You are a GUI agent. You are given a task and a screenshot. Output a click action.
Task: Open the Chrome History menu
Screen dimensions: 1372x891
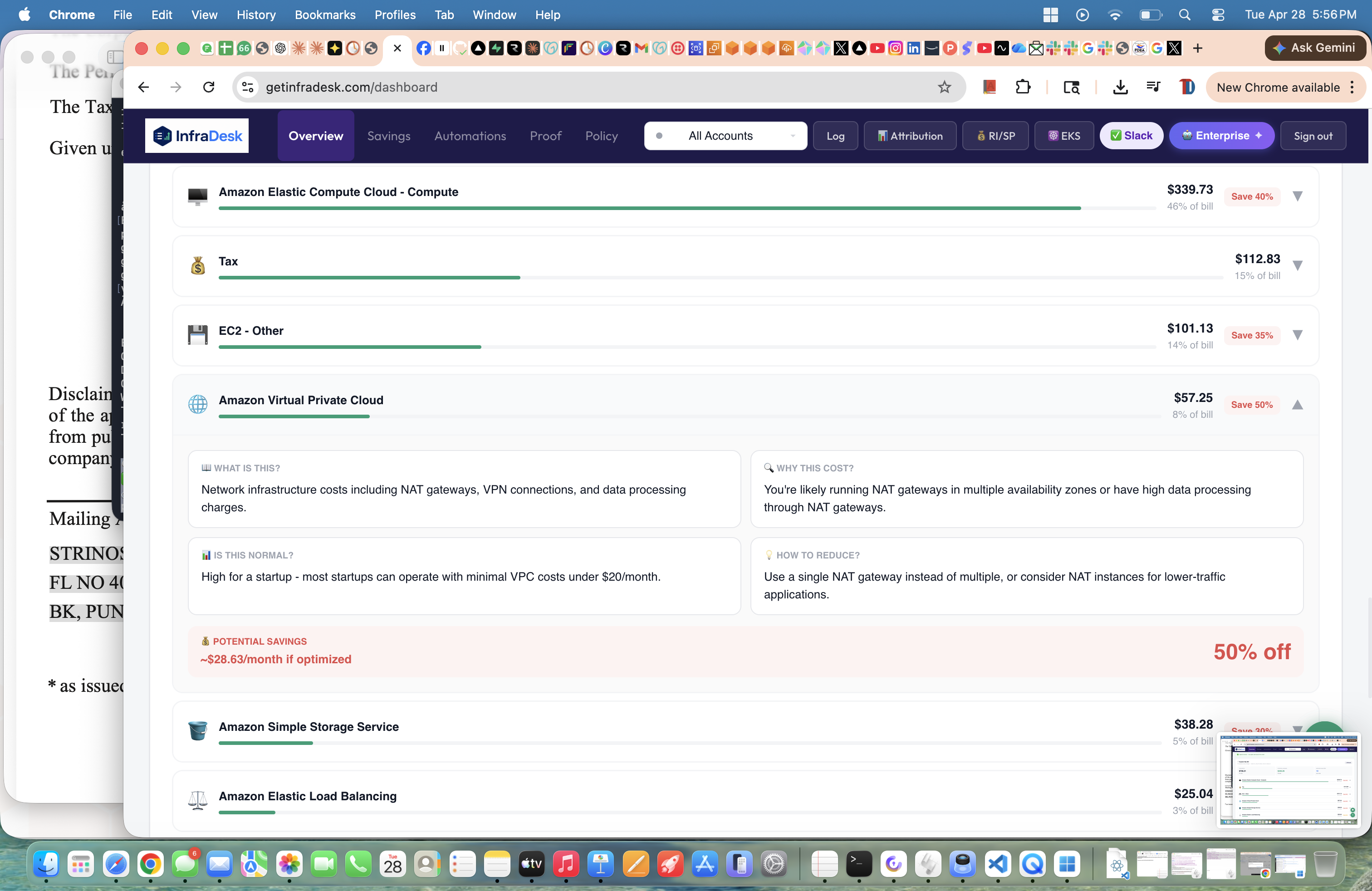click(256, 15)
